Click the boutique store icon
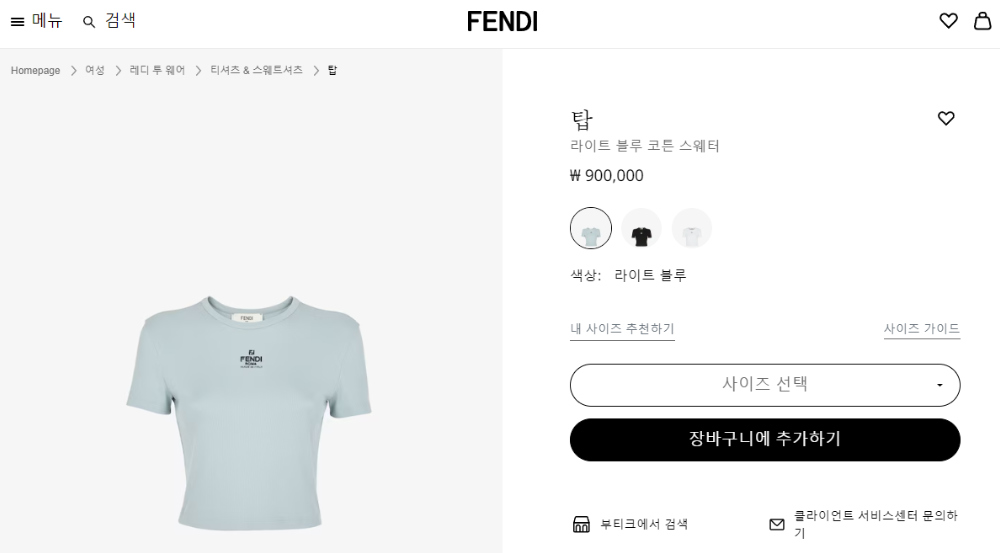 click(x=581, y=524)
